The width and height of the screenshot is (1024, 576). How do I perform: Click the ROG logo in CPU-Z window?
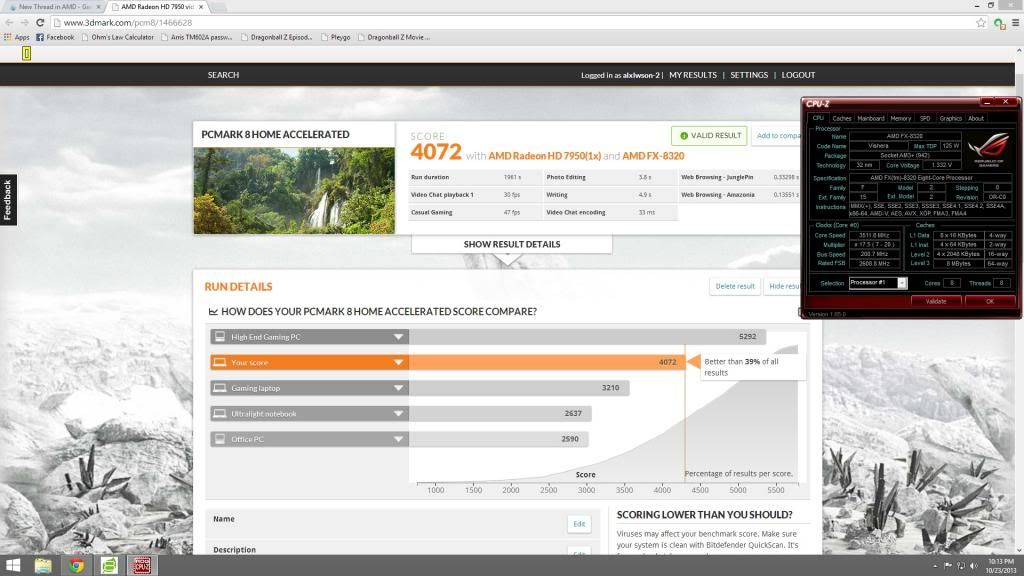[x=989, y=150]
